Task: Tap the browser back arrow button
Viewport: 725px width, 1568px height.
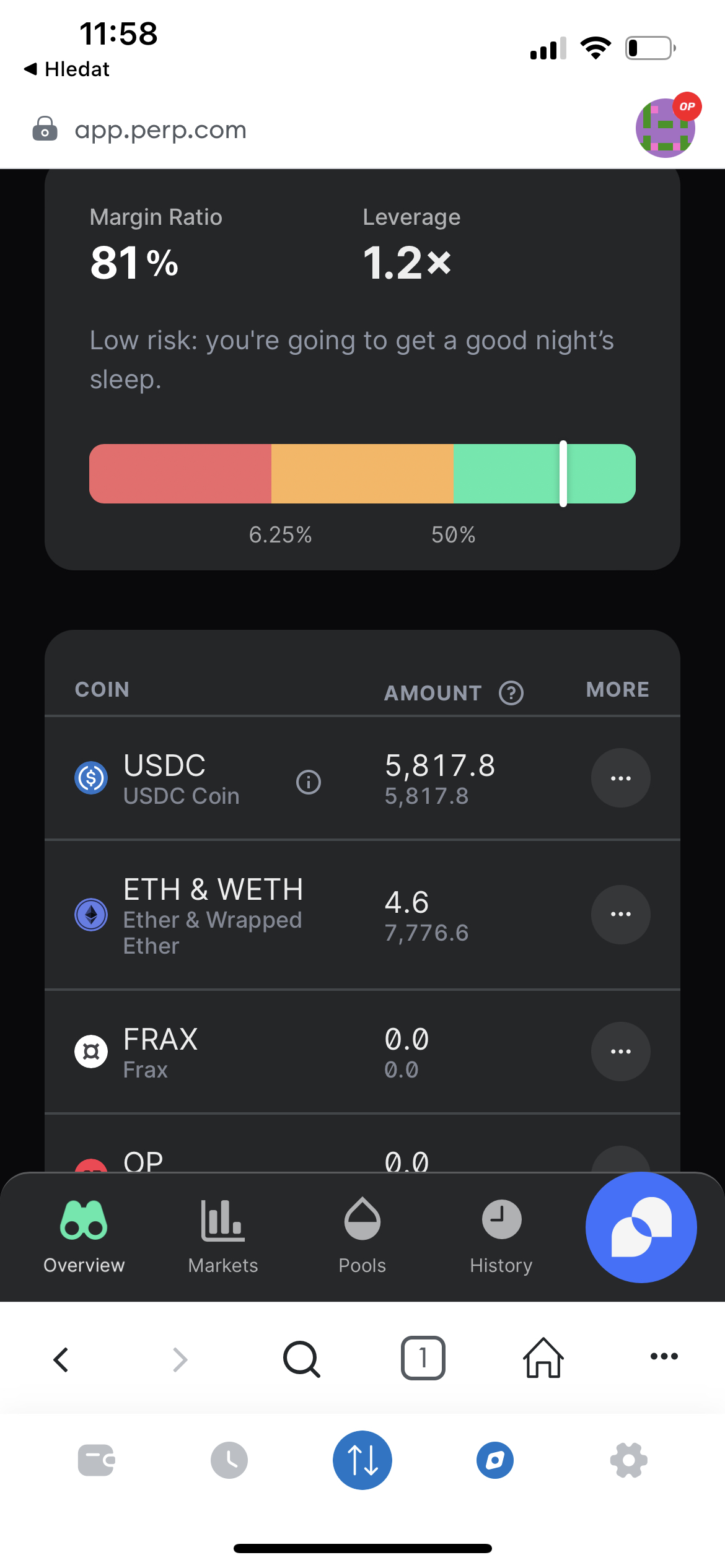Action: (x=61, y=1359)
